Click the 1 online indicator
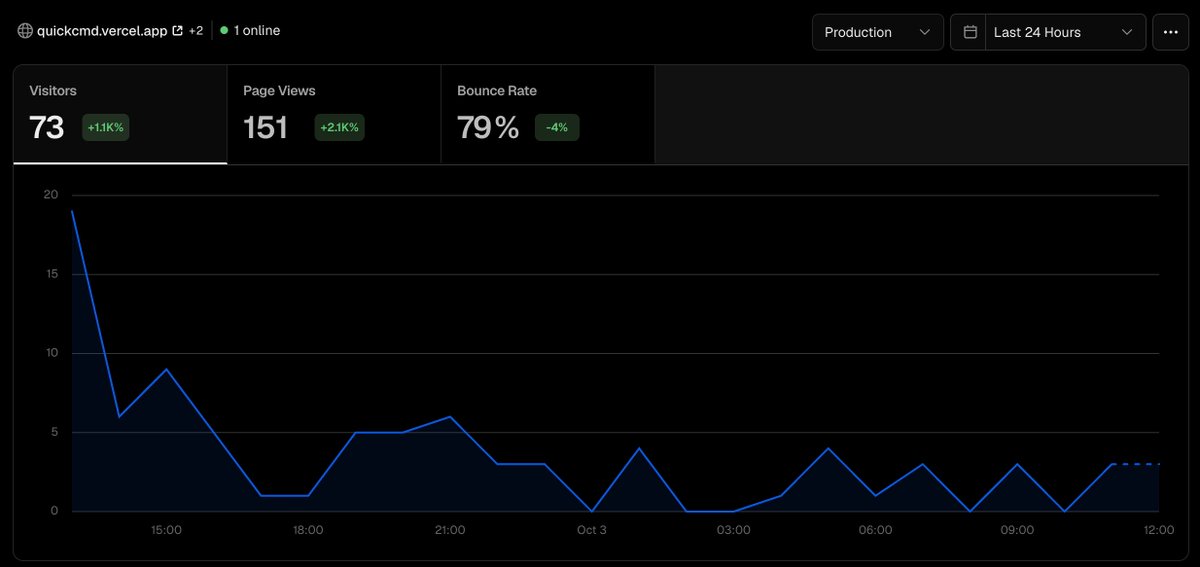Viewport: 1200px width, 567px height. [x=250, y=31]
